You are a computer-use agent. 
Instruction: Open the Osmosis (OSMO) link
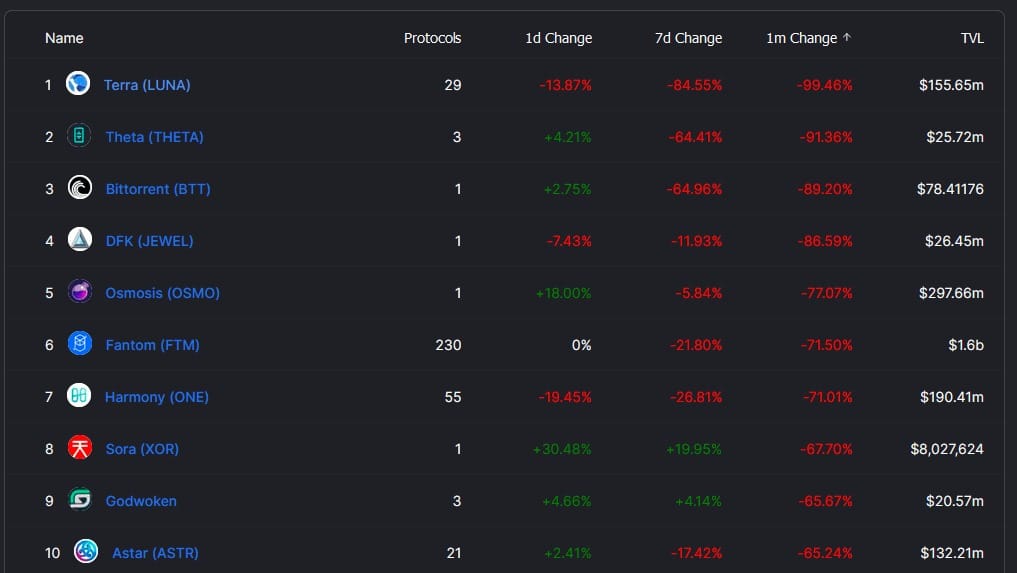tap(163, 293)
